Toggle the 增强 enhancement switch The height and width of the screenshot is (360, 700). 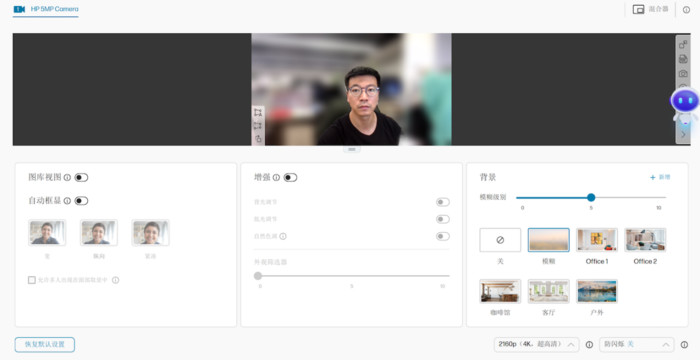(290, 178)
